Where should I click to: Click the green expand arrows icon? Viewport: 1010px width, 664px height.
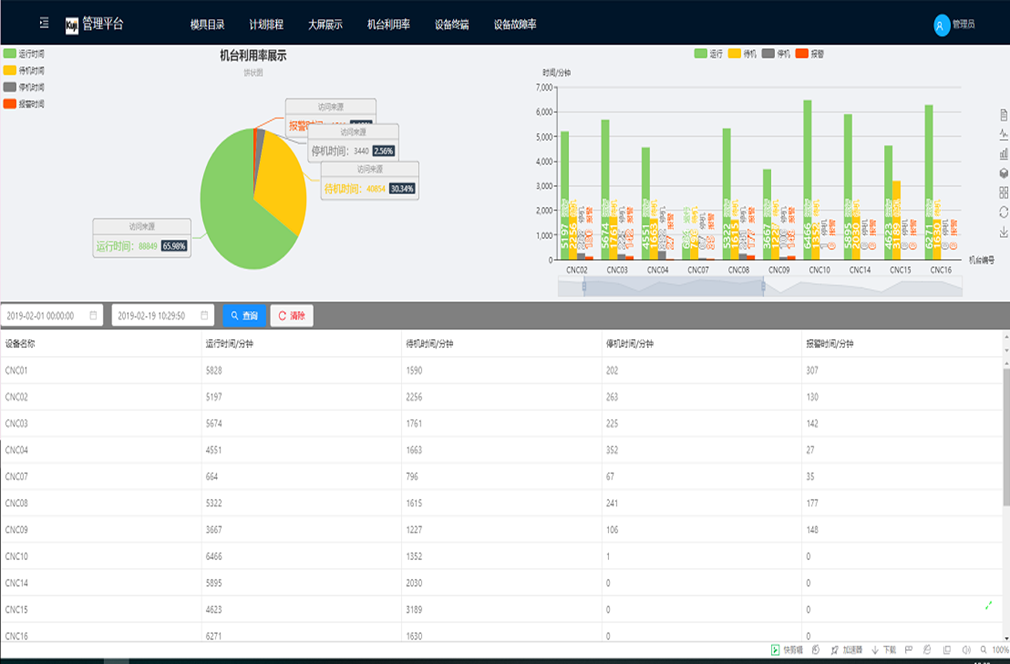pos(988,605)
